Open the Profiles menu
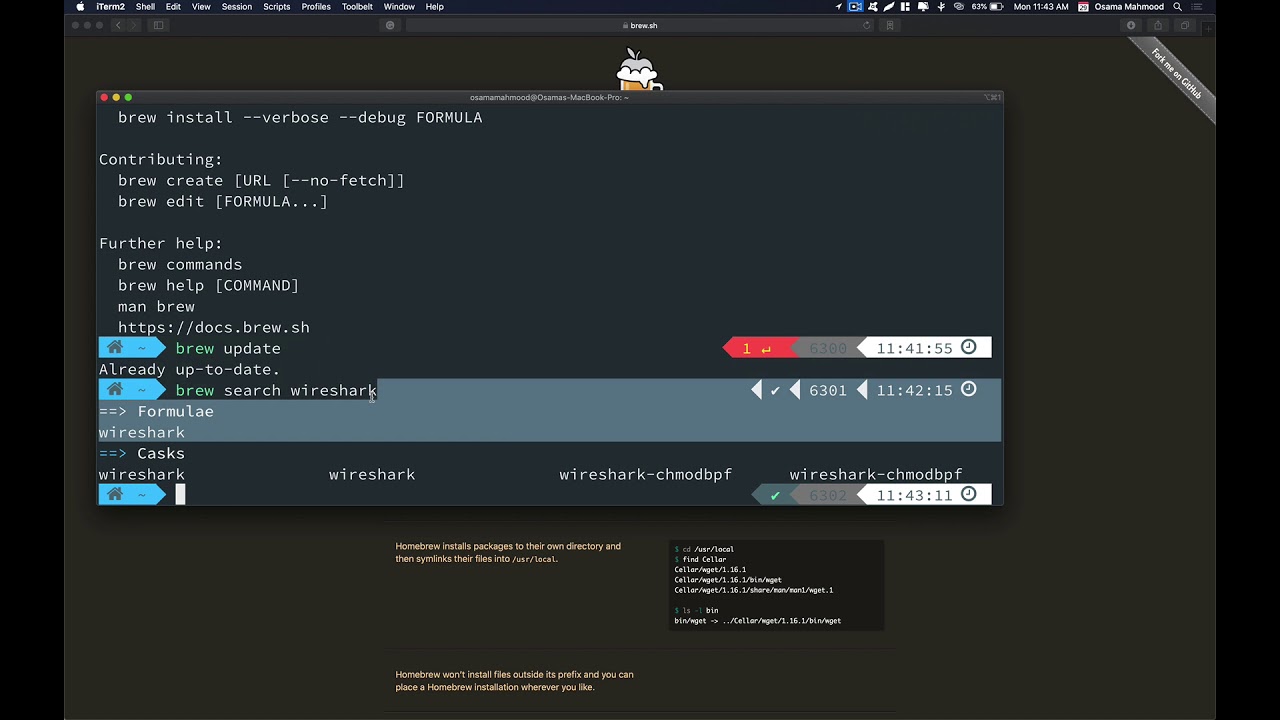The height and width of the screenshot is (720, 1280). [316, 7]
